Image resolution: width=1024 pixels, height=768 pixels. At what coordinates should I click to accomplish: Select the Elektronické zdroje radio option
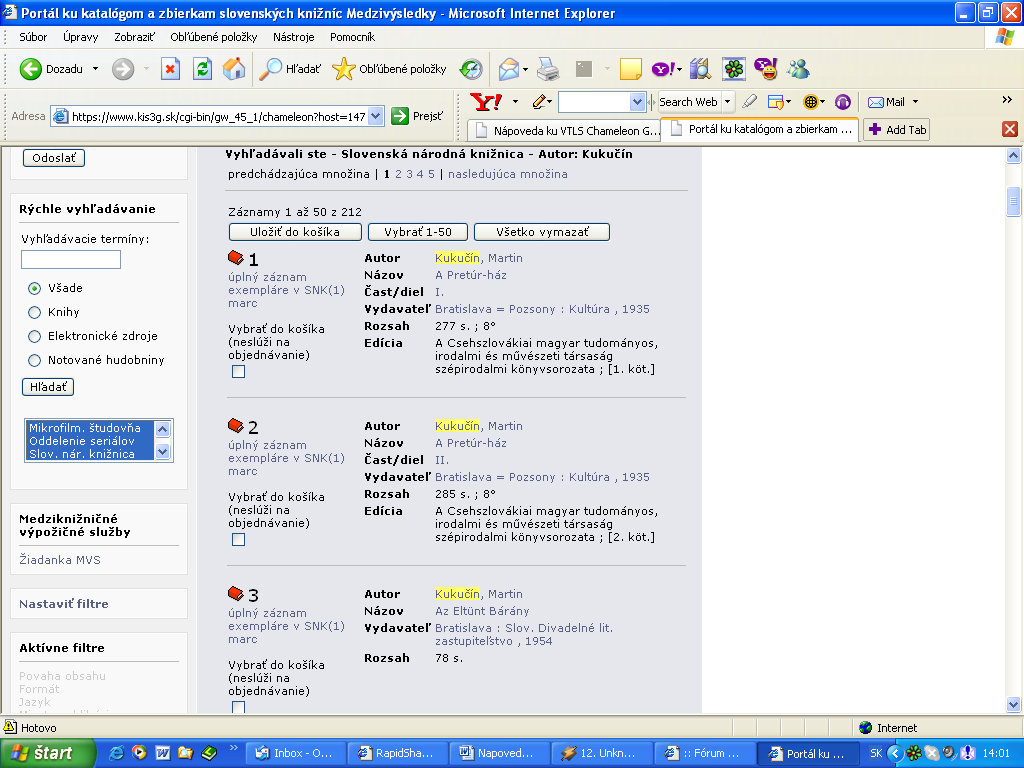click(35, 336)
